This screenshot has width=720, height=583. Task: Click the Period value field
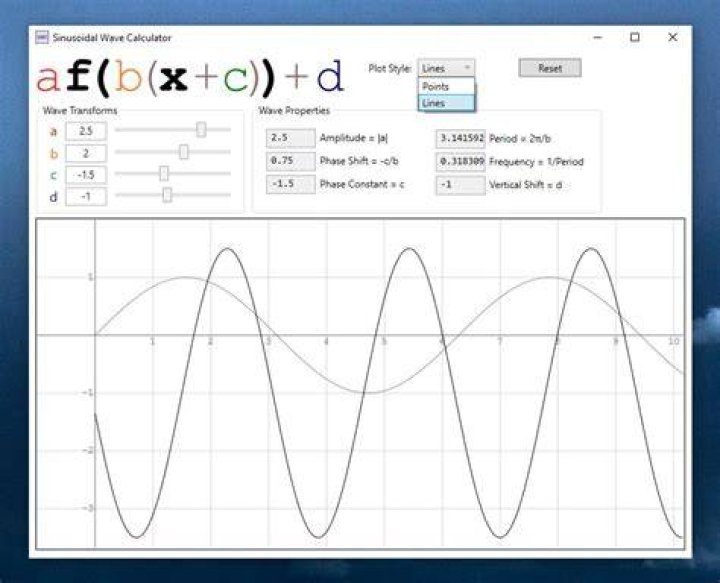tap(461, 139)
